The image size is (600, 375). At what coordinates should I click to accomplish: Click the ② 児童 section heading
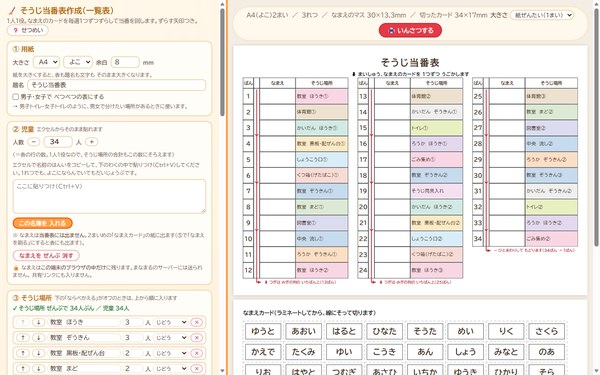(23, 129)
